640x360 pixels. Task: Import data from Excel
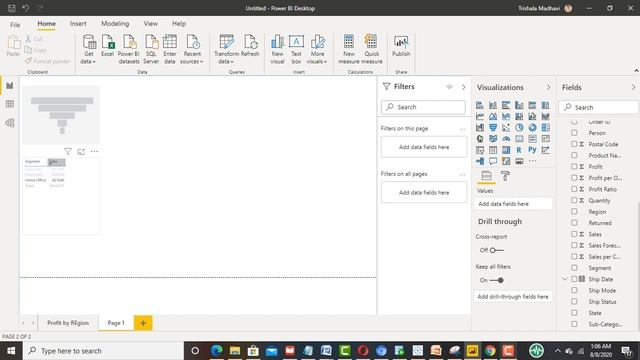[108, 46]
